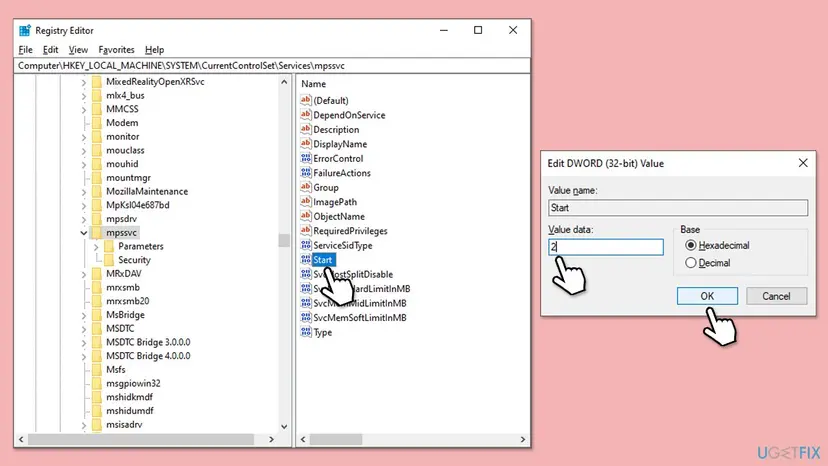
Task: Select the msgpiowin32 tree key
Action: [133, 384]
